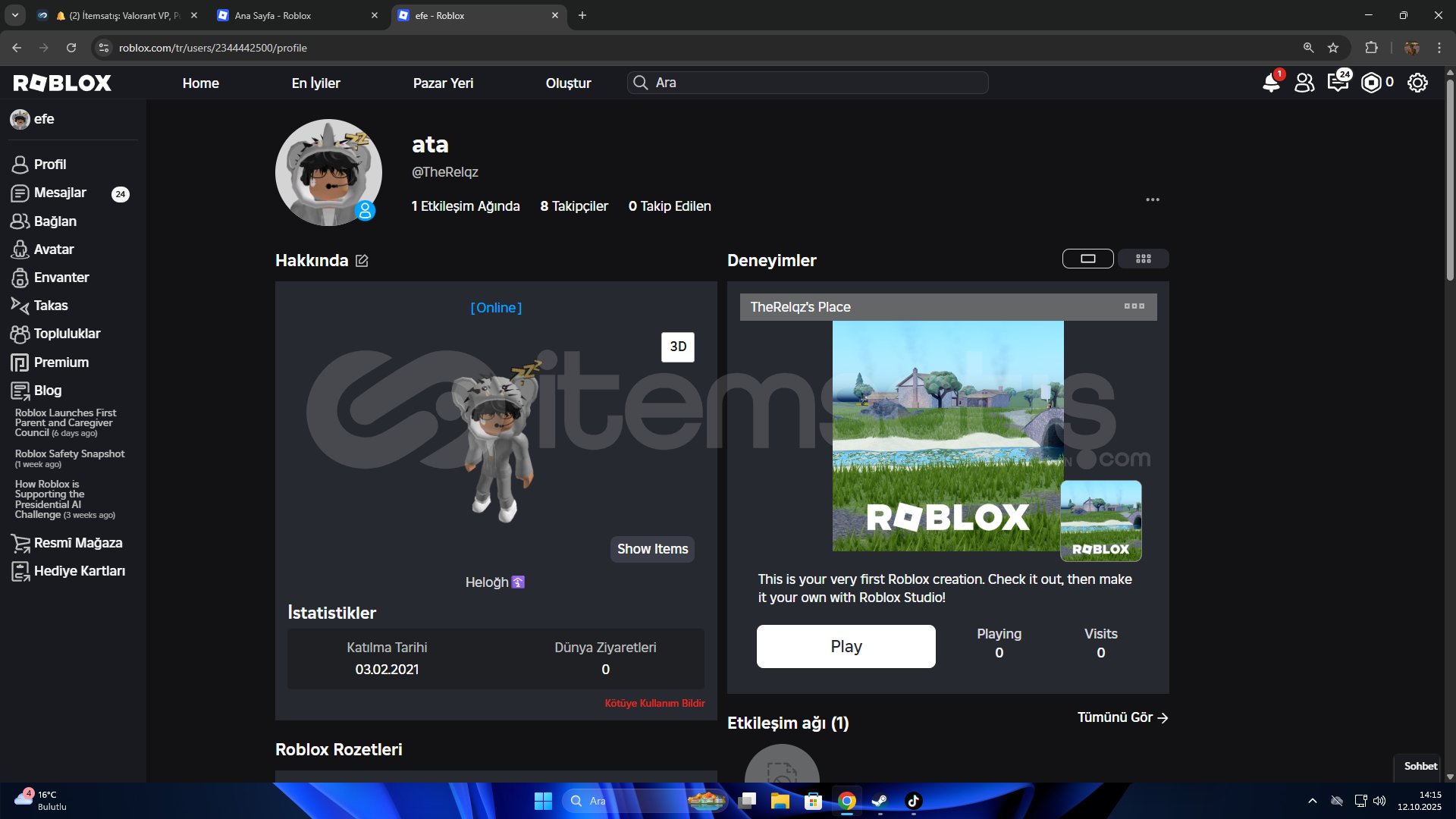Switch Deneyimler to slideshow view

click(x=1087, y=259)
